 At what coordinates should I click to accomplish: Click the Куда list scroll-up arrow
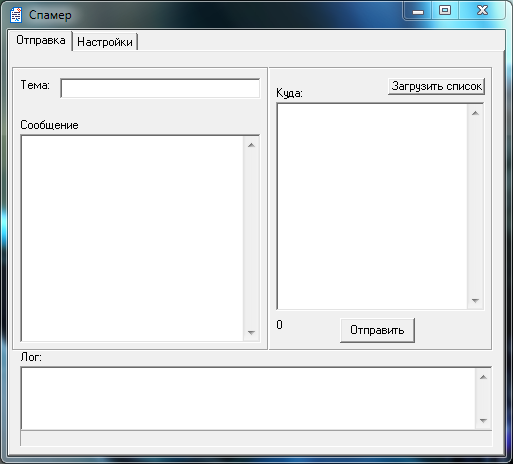[x=476, y=113]
